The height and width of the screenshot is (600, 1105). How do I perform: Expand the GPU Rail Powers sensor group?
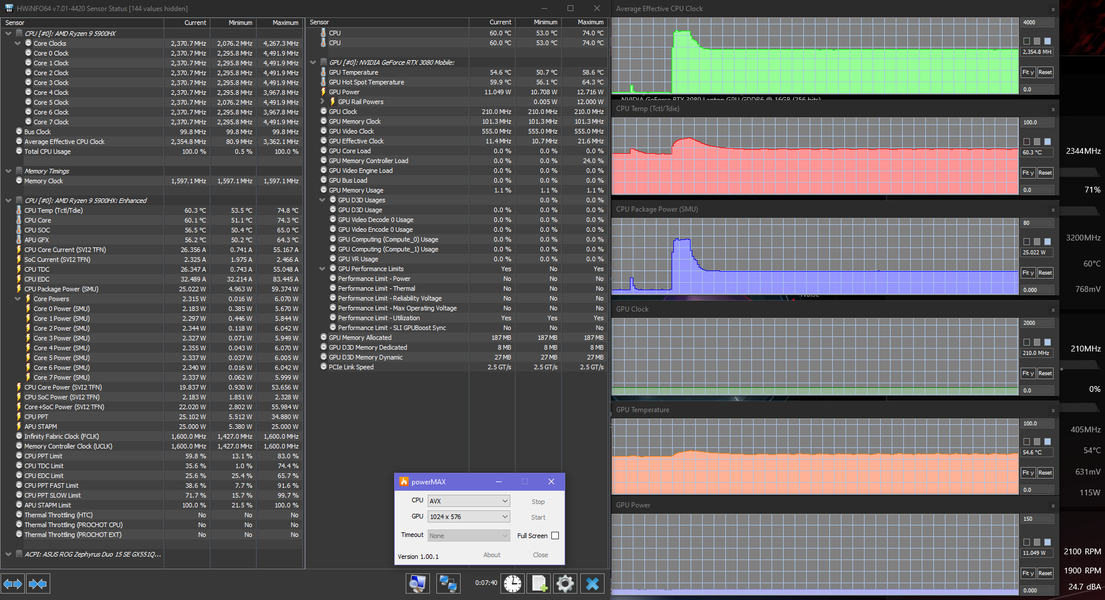[x=323, y=102]
